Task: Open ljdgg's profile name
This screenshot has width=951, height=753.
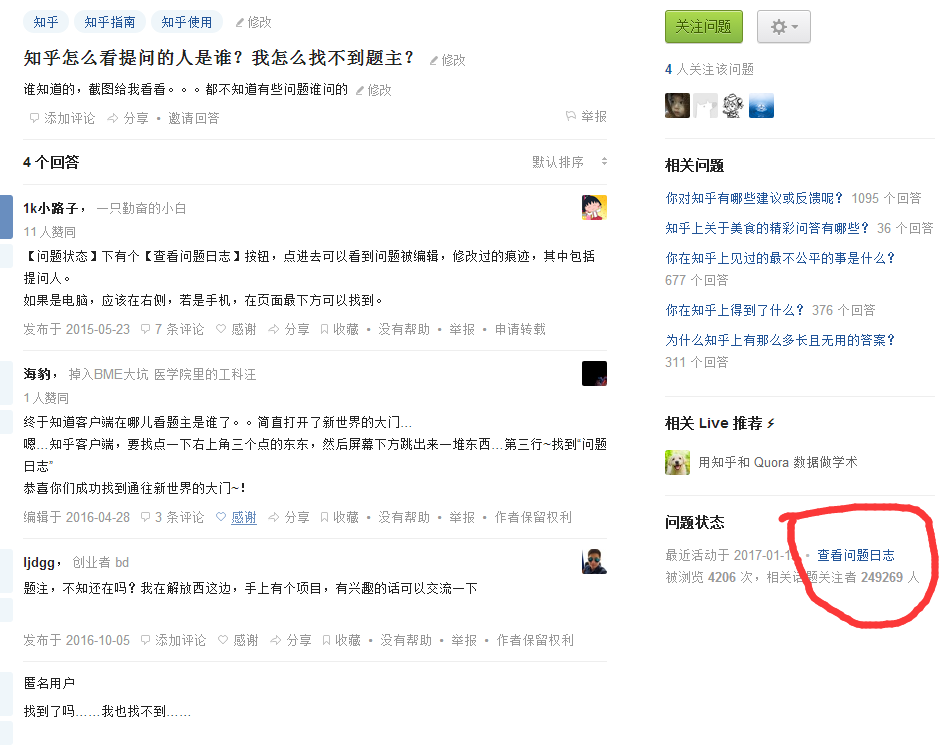Action: (x=39, y=563)
